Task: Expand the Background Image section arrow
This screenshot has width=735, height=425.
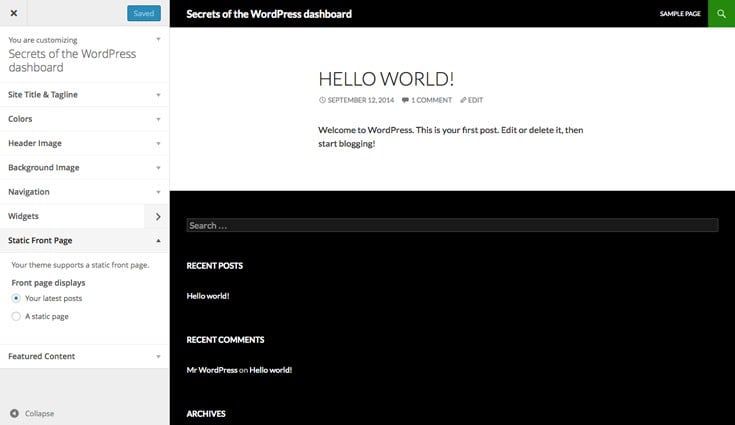Action: pyautogui.click(x=158, y=168)
